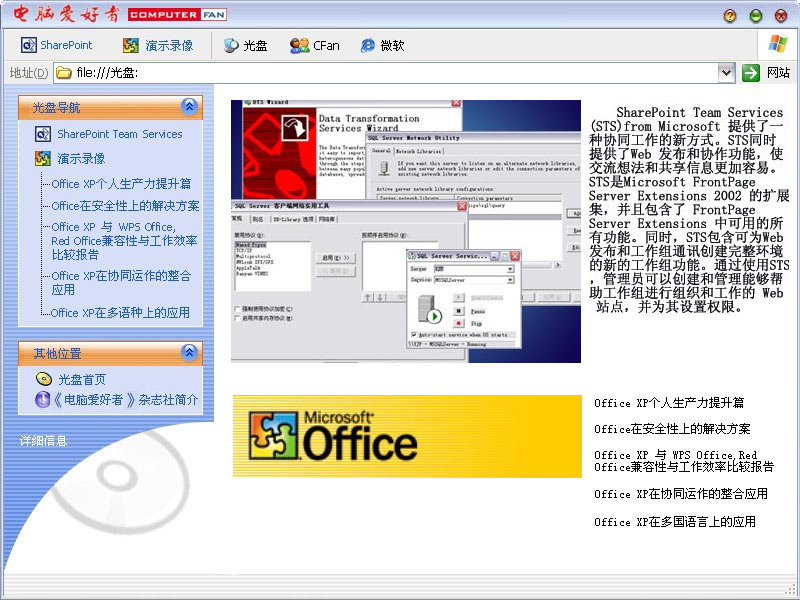Open the CFan people icon in toolbar
Viewport: 800px width, 600px height.
(299, 45)
